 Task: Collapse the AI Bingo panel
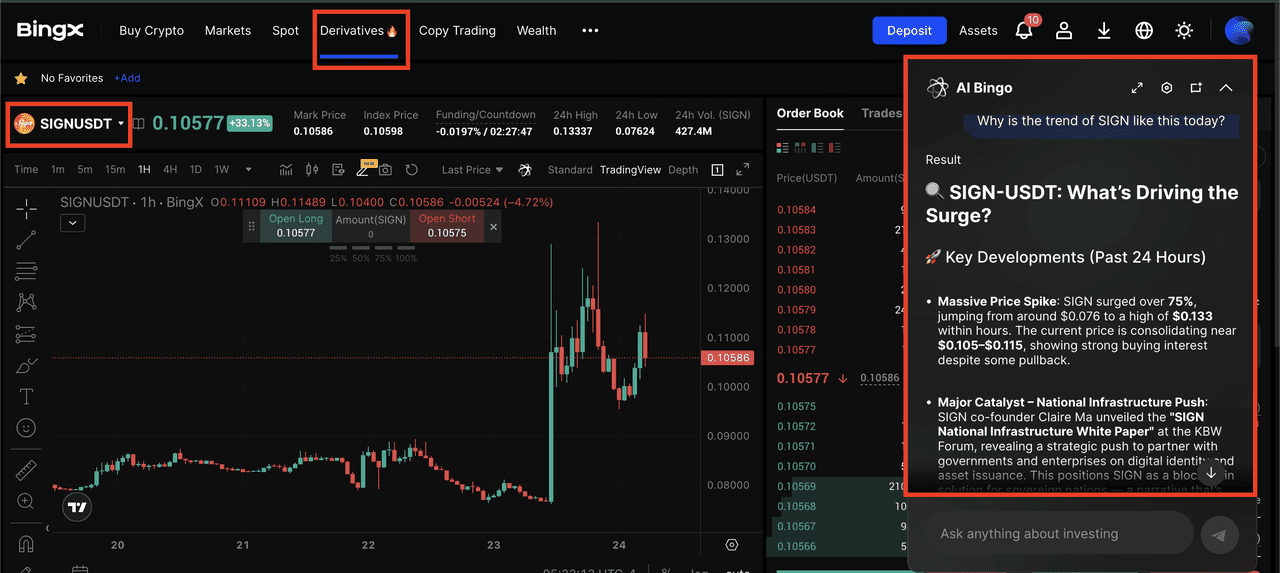click(x=1226, y=88)
